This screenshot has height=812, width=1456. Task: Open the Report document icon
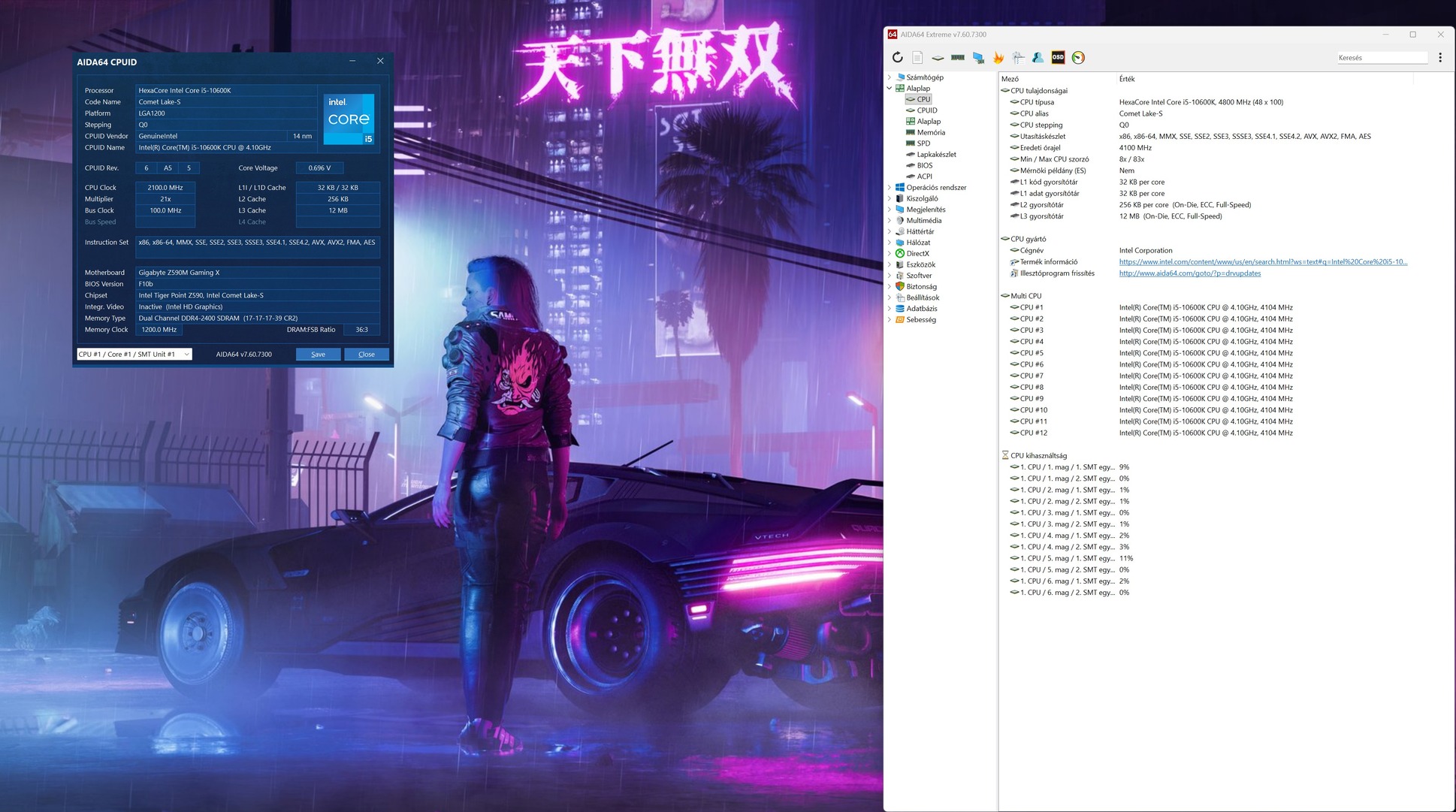click(917, 58)
